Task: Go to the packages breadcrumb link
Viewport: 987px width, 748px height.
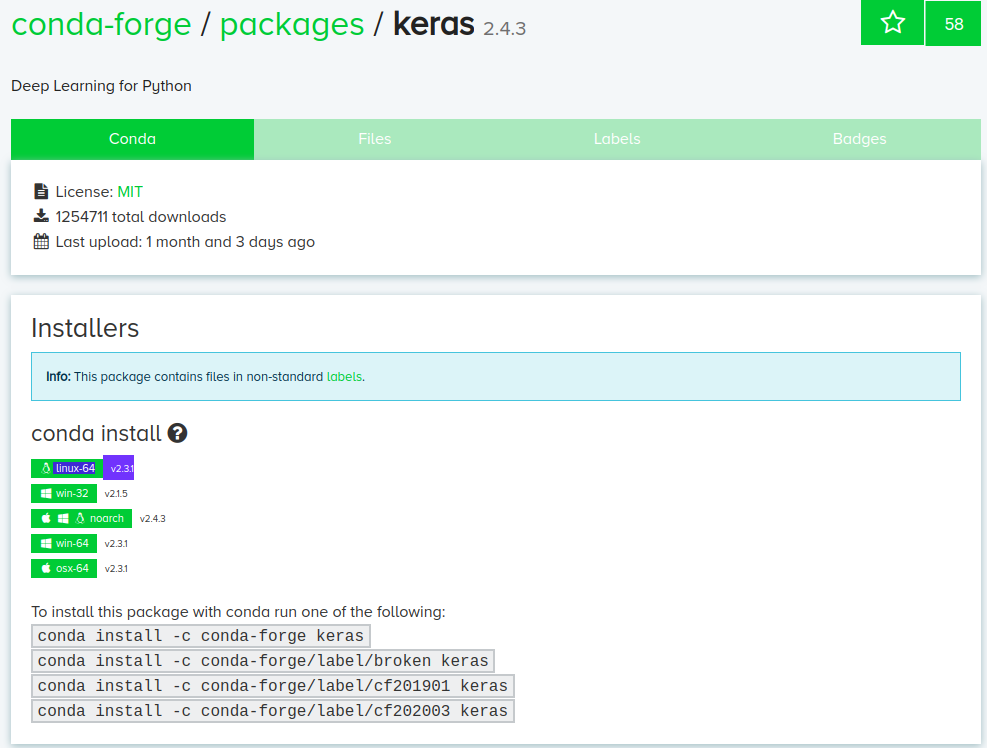Action: tap(292, 25)
